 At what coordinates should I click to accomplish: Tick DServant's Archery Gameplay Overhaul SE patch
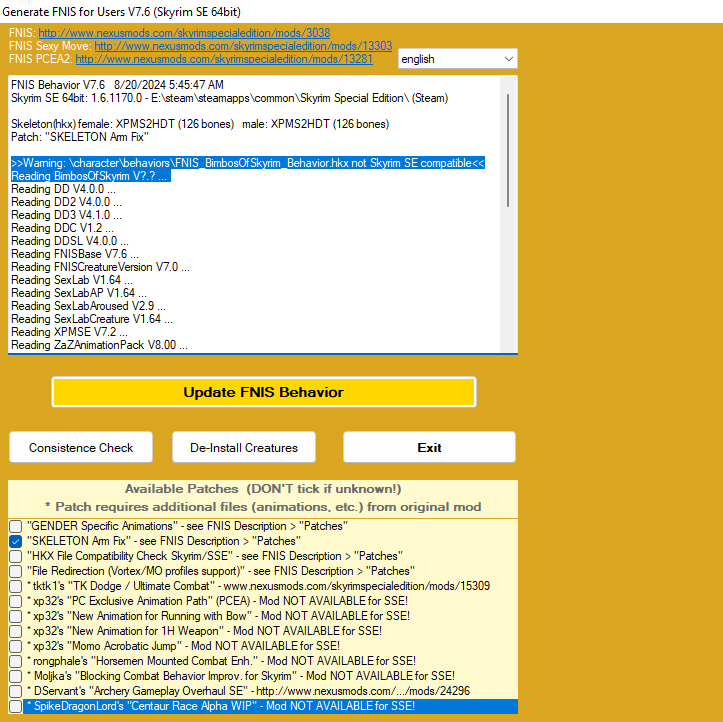tap(16, 691)
